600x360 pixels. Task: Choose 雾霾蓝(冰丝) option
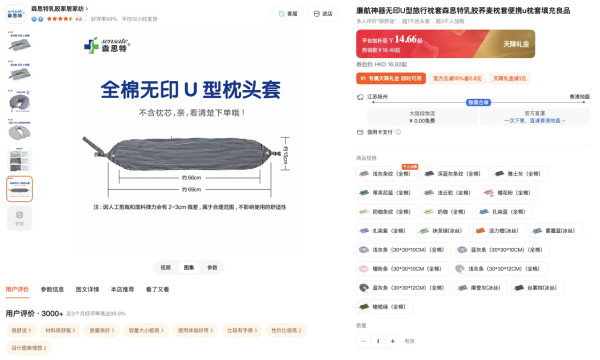[x=556, y=231]
